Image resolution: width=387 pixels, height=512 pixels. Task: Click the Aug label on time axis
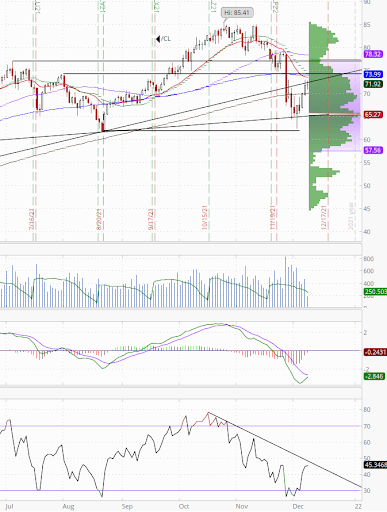pyautogui.click(x=68, y=506)
